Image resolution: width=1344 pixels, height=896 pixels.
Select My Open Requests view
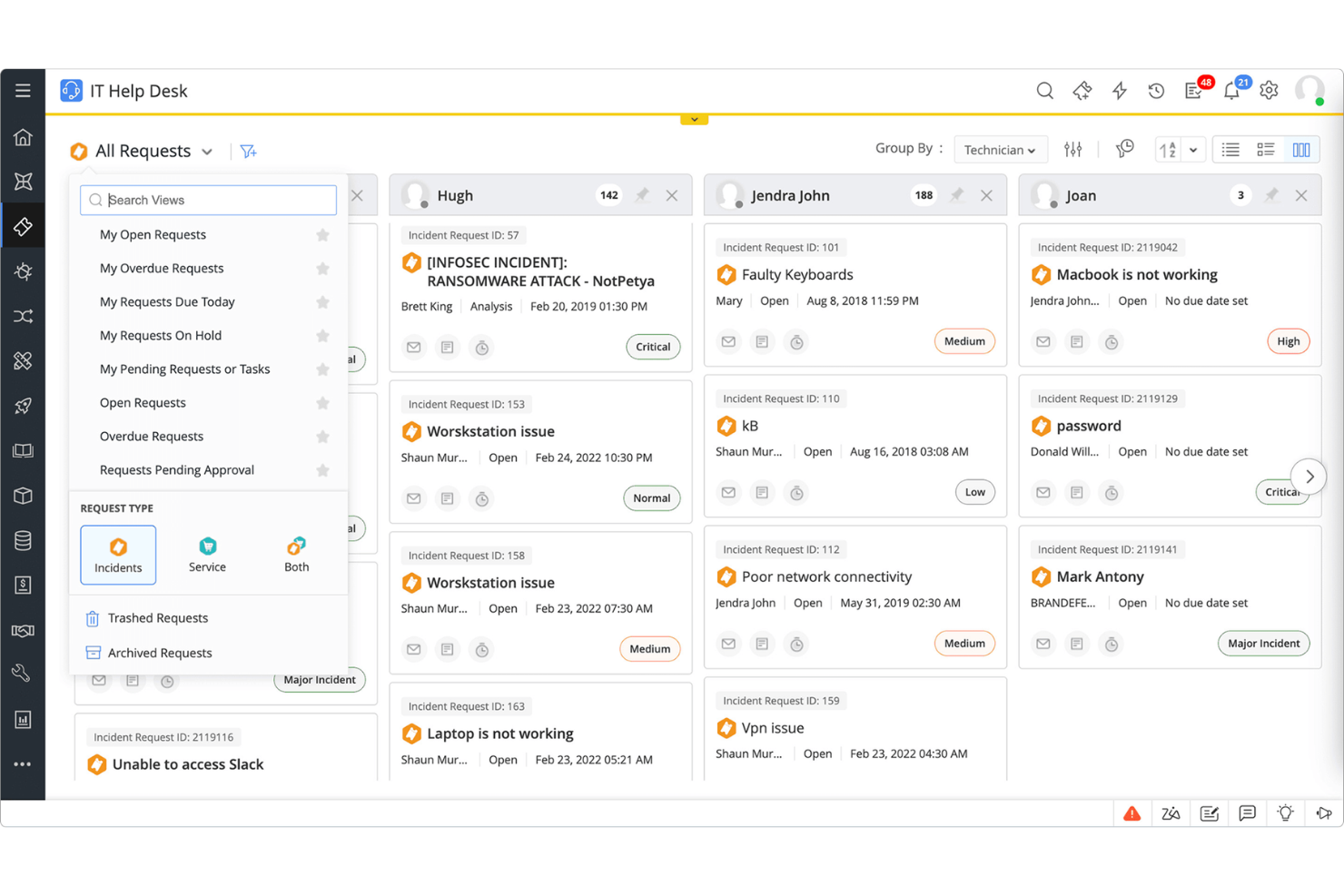153,234
